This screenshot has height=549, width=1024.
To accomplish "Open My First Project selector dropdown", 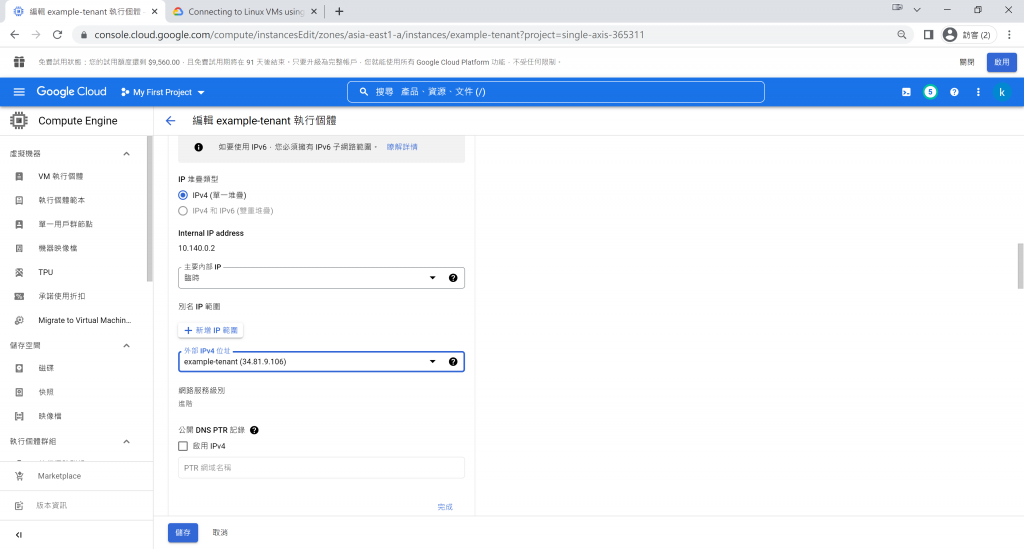I will pos(163,92).
